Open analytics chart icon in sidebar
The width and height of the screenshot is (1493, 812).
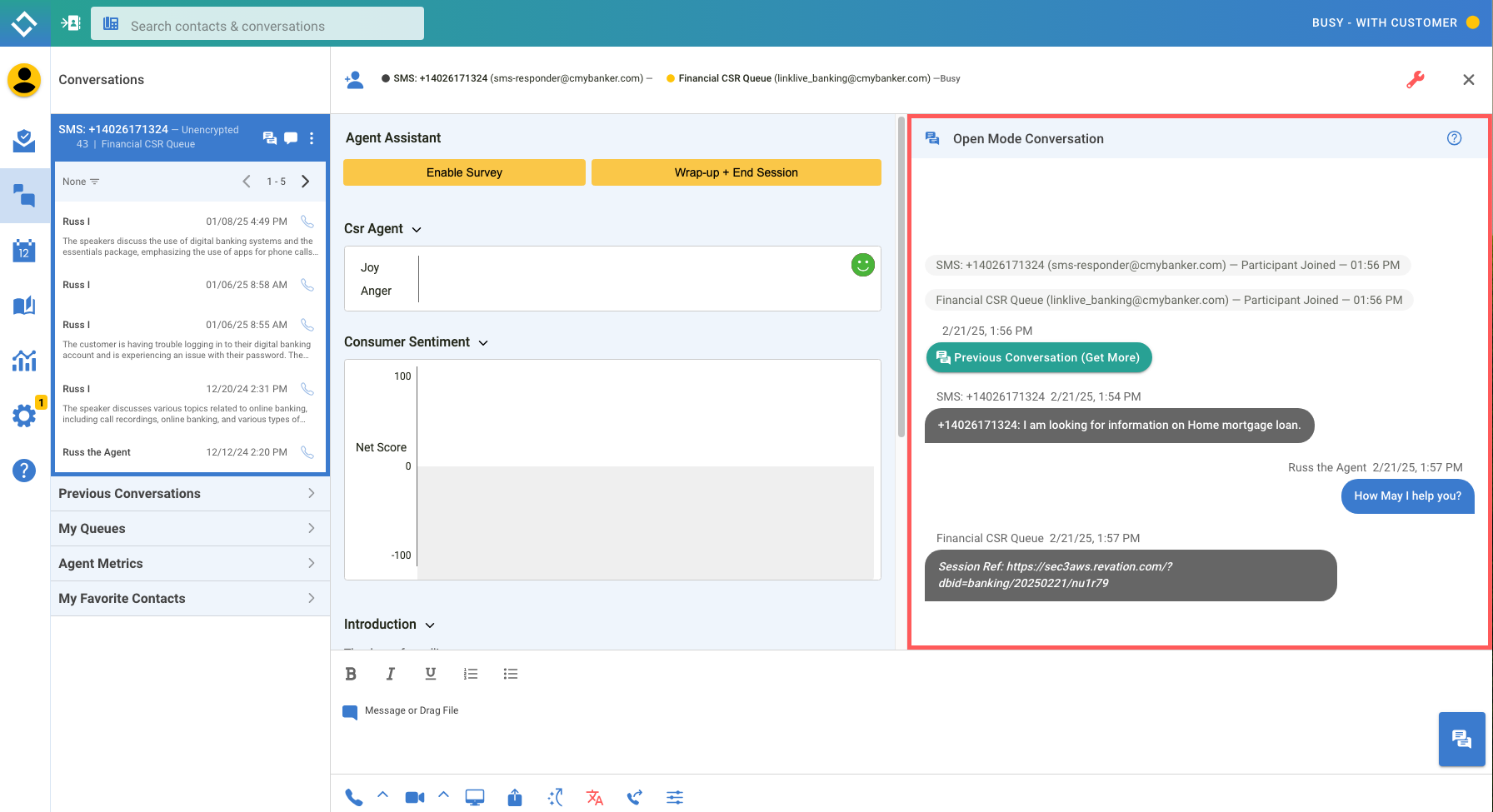click(24, 361)
